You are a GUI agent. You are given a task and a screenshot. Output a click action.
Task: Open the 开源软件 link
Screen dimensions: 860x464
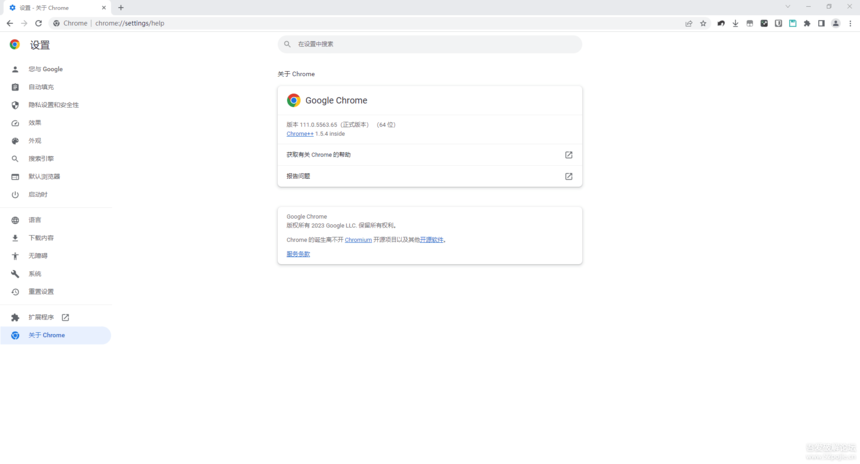[x=432, y=240]
